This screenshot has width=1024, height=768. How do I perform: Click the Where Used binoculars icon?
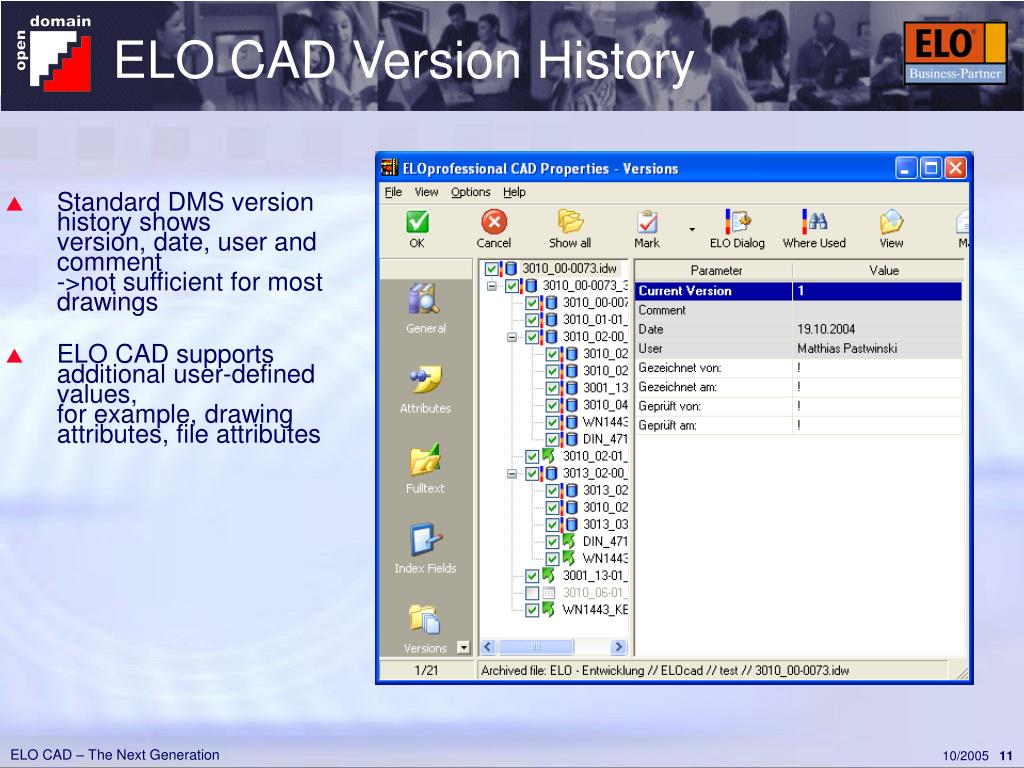[x=814, y=221]
